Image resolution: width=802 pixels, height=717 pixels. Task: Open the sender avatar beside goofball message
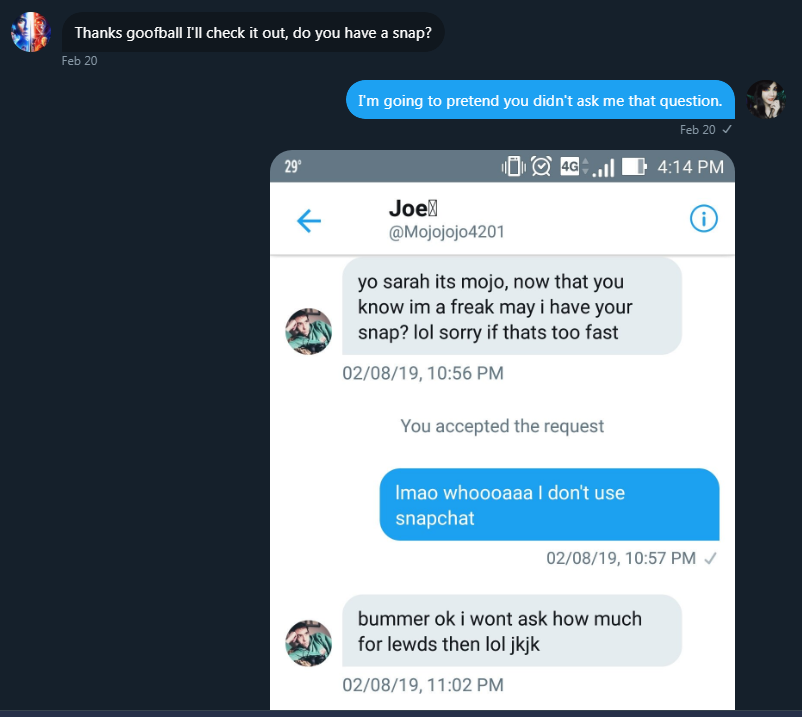click(x=31, y=32)
